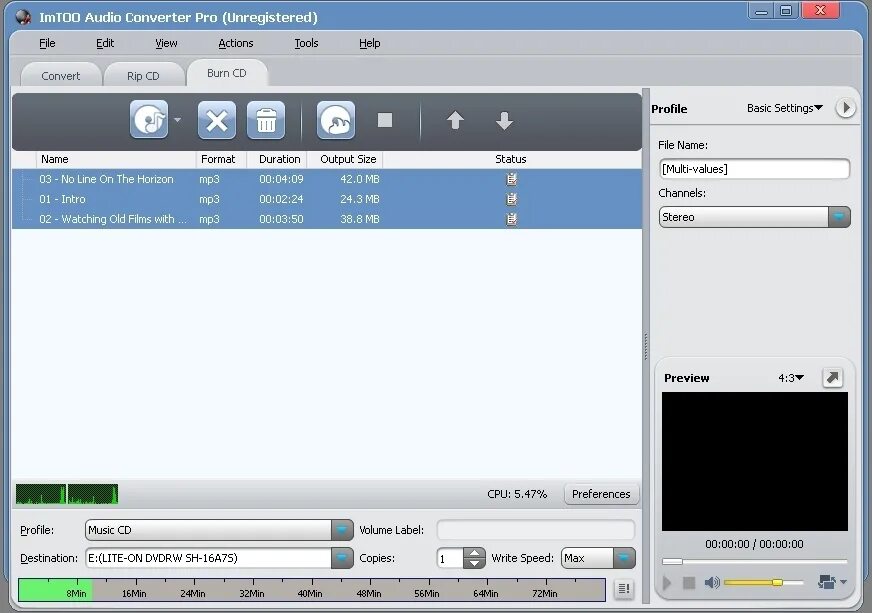Click the Remove selected item X icon
The image size is (872, 613).
[216, 120]
